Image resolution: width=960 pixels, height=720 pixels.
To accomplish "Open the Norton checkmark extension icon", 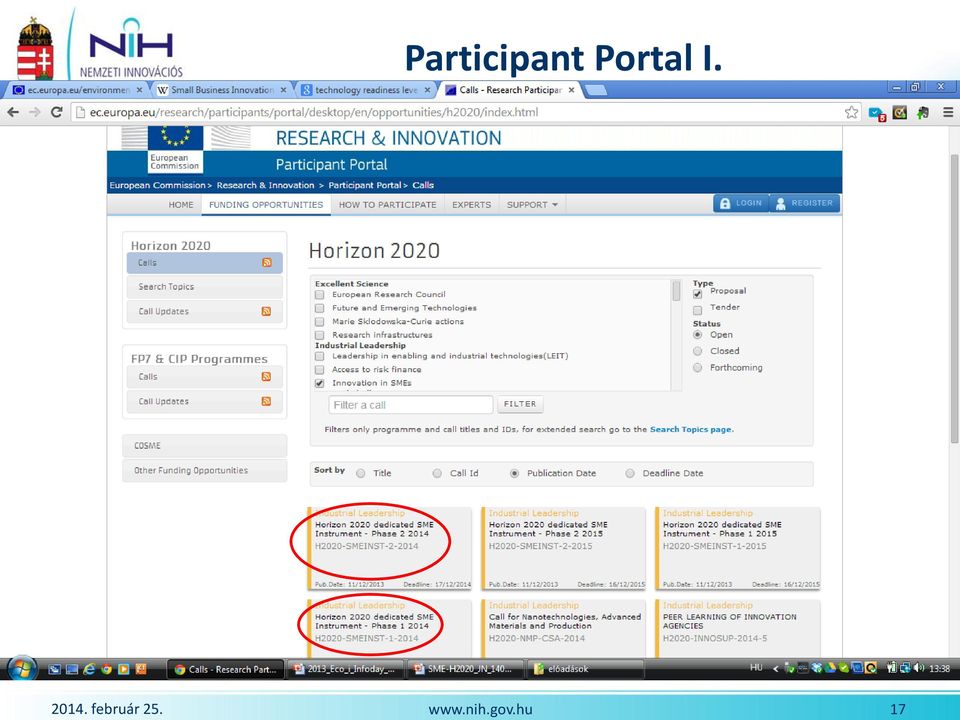I will point(899,112).
